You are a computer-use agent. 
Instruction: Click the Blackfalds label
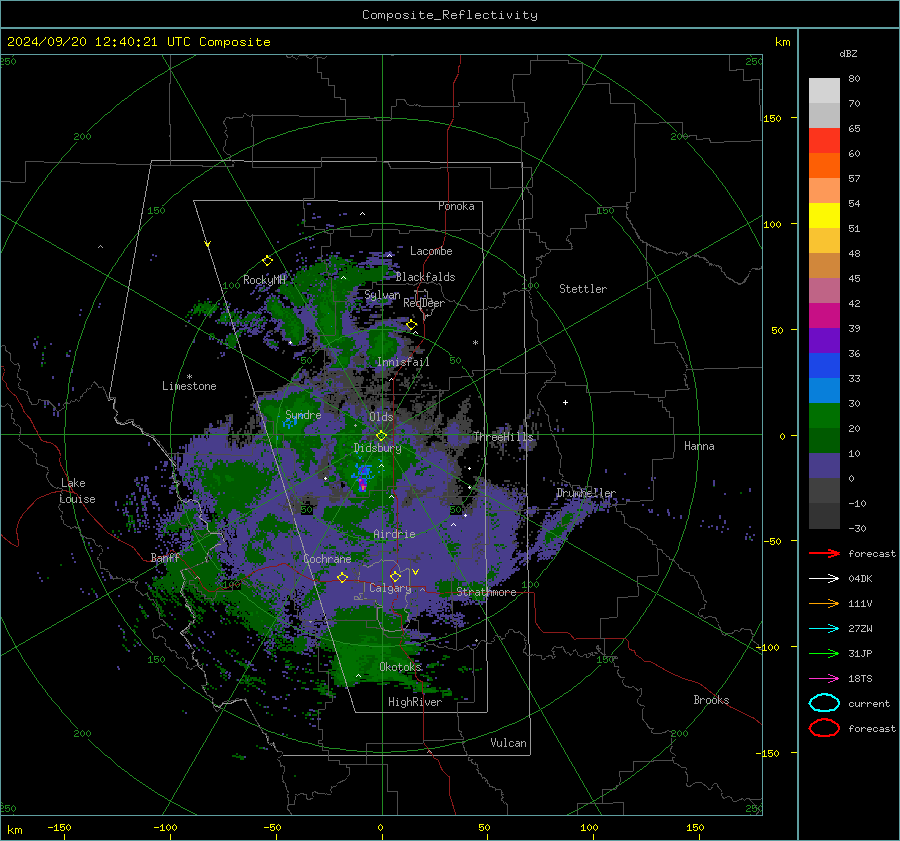click(x=425, y=277)
